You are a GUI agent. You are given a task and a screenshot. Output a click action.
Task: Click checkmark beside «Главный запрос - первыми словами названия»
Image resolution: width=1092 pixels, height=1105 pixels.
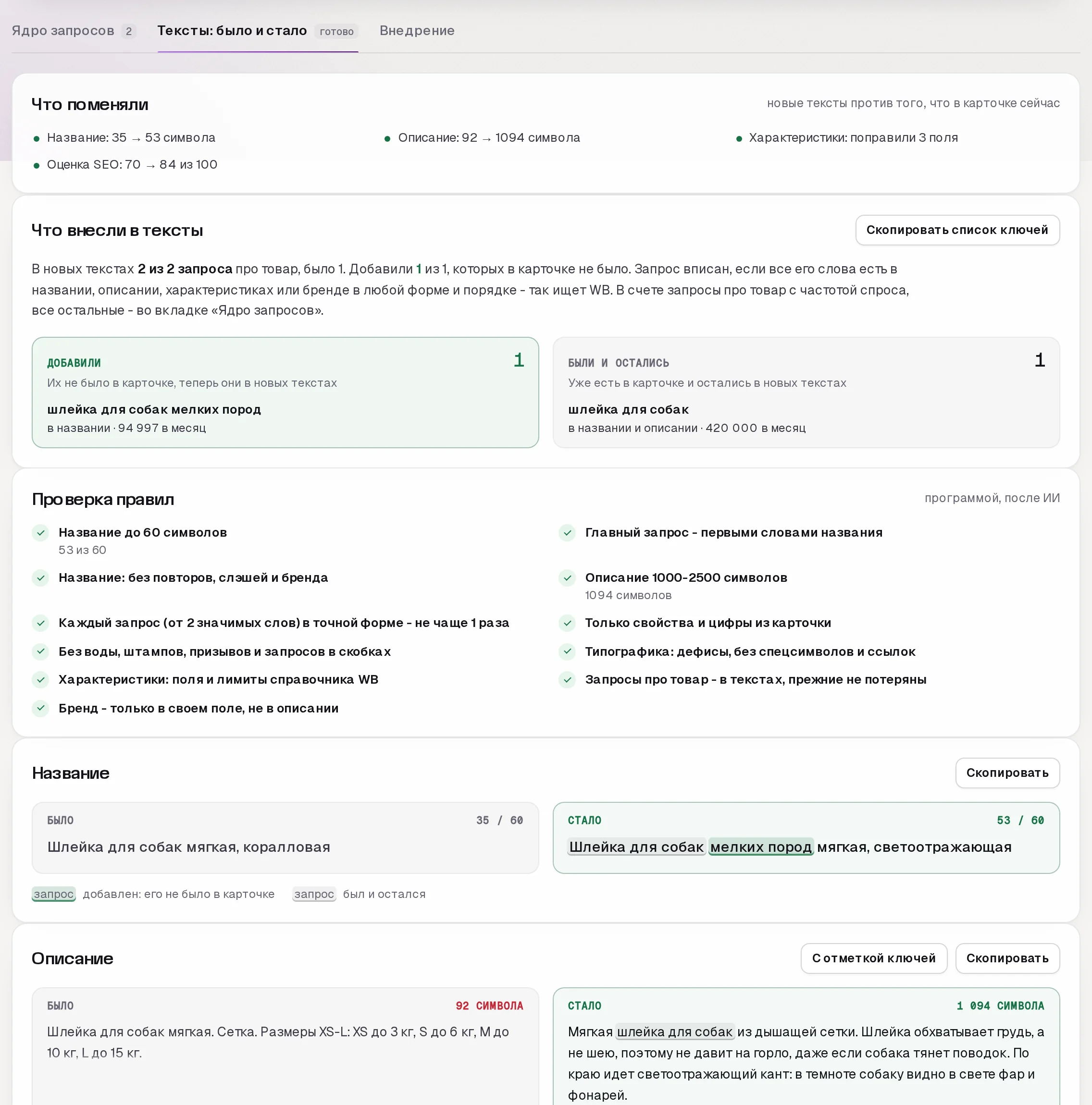[x=567, y=533]
